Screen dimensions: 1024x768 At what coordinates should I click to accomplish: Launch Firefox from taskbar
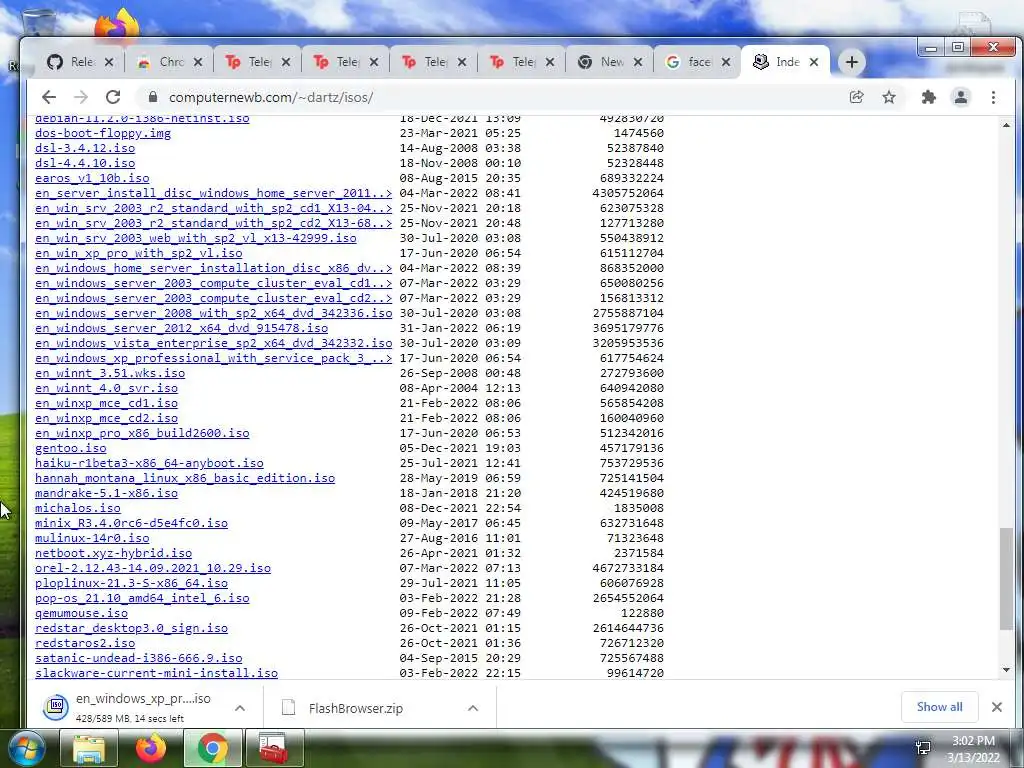coord(151,749)
